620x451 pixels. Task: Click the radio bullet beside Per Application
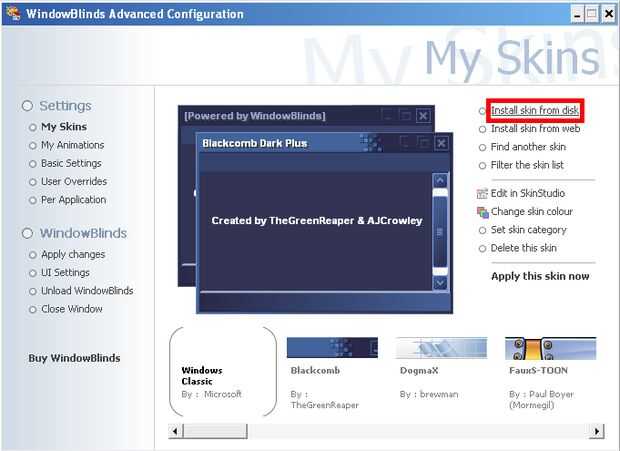pos(33,200)
